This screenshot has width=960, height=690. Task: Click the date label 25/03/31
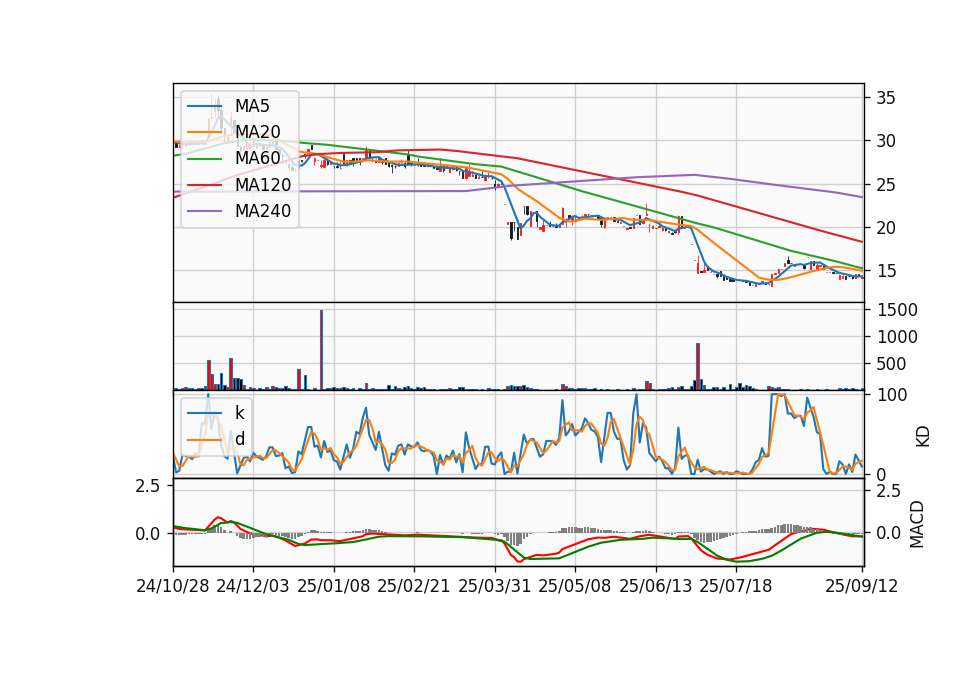(x=495, y=586)
